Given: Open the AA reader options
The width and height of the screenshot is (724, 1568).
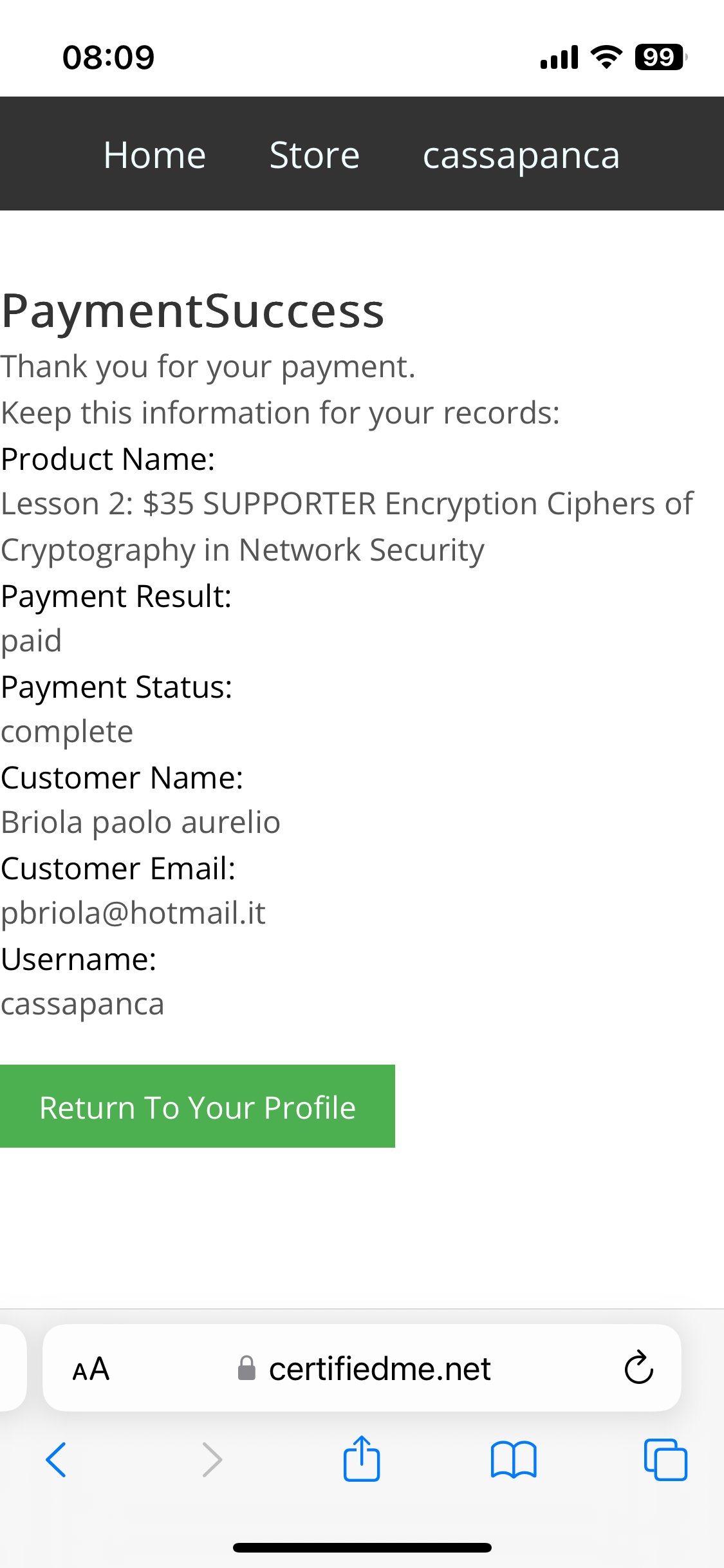Looking at the screenshot, I should [91, 1368].
